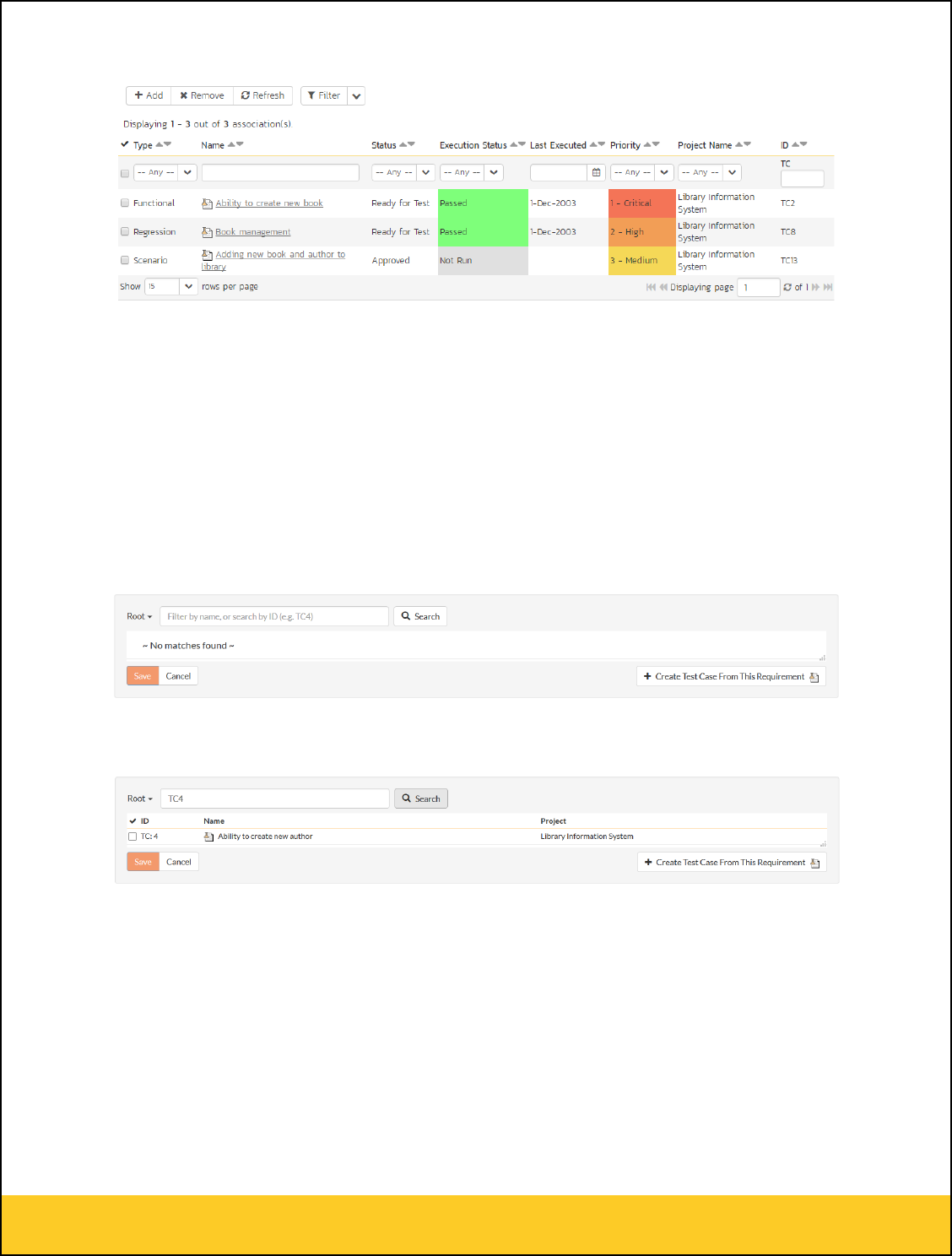Sort ID column descending
This screenshot has height=1256, width=952.
(803, 144)
